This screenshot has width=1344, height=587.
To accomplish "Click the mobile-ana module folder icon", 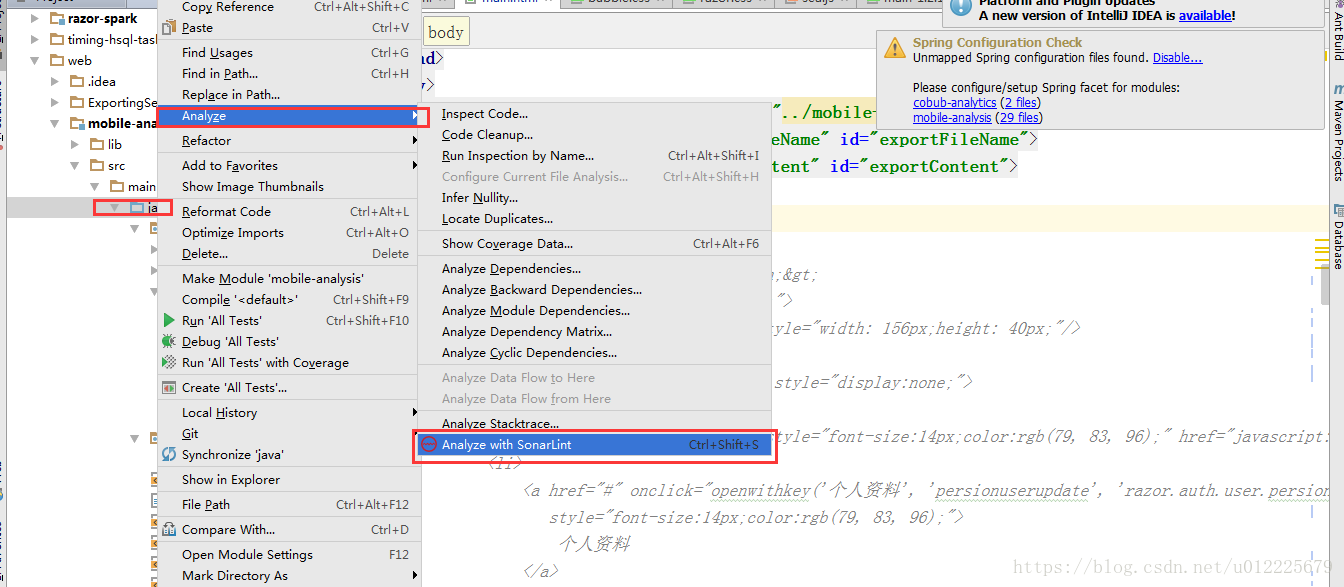I will click(77, 124).
